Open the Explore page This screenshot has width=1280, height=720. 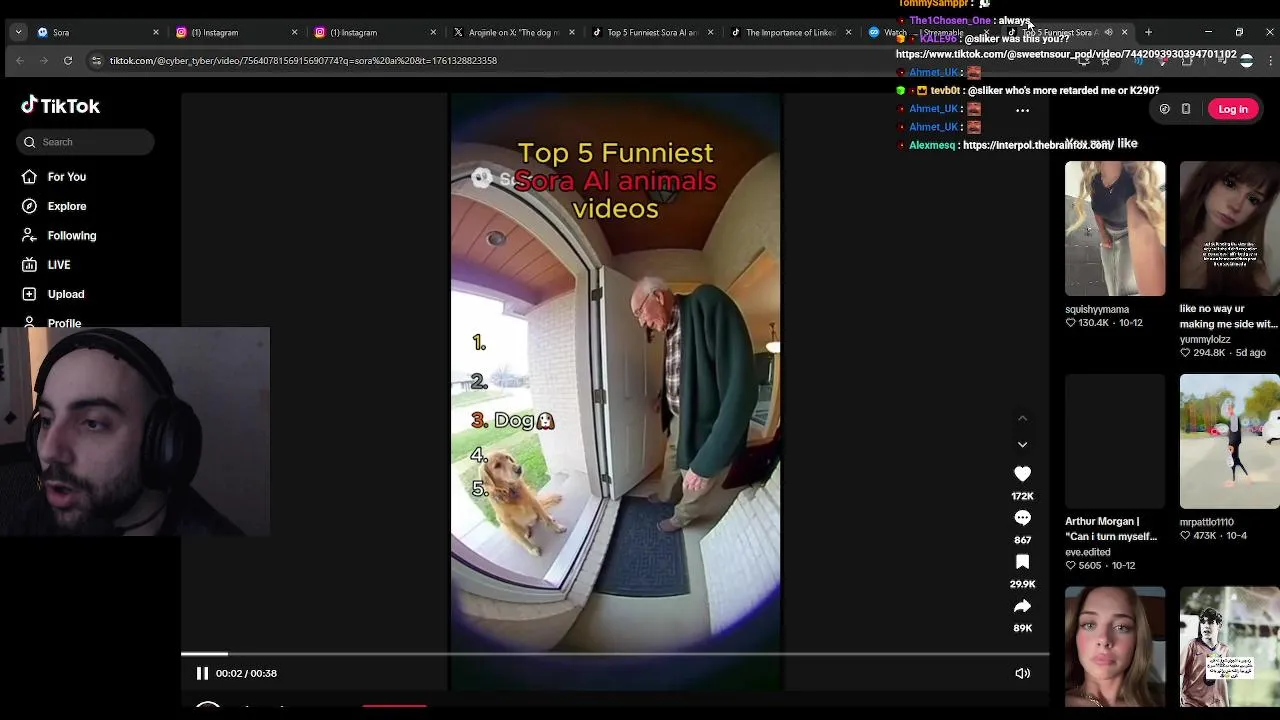(67, 206)
